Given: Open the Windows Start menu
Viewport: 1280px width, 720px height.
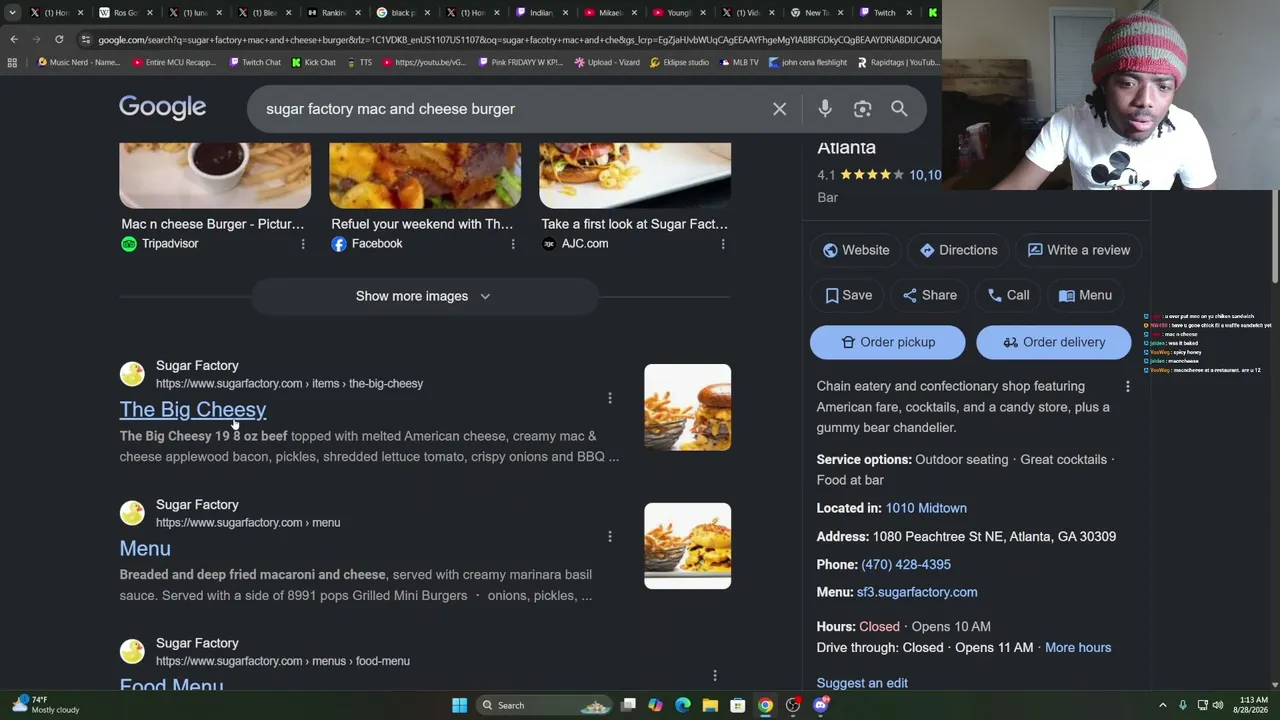Looking at the screenshot, I should (x=459, y=705).
